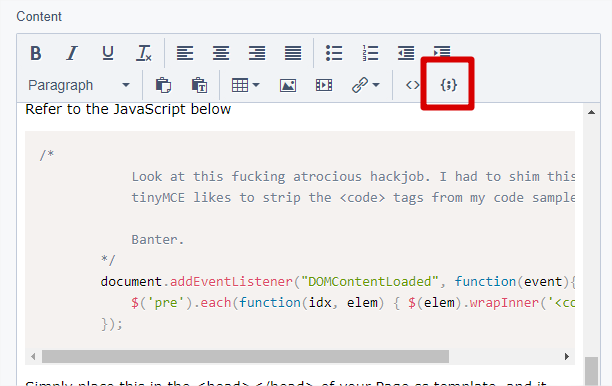Align text left

(x=185, y=53)
